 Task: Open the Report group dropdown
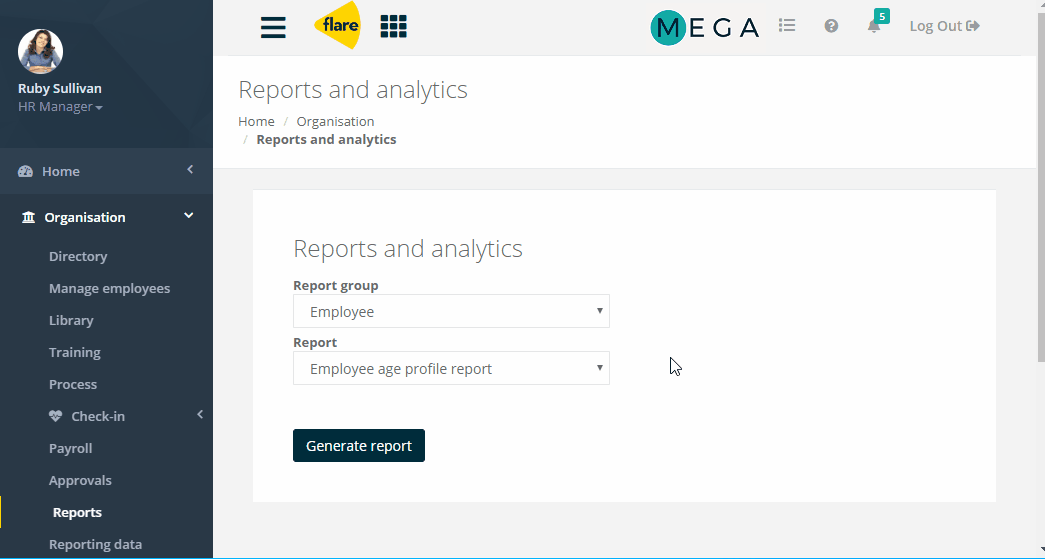click(451, 311)
